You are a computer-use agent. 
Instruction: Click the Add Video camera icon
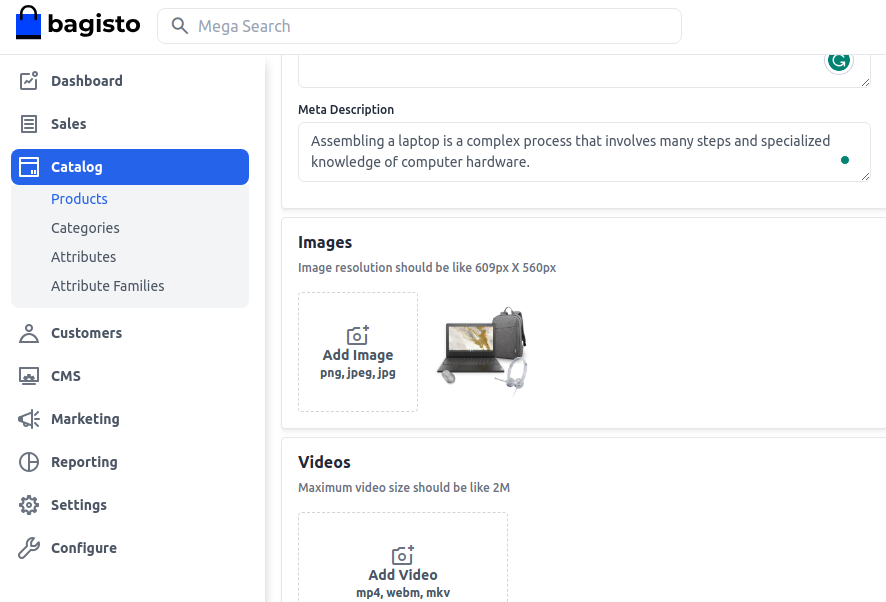(402, 554)
